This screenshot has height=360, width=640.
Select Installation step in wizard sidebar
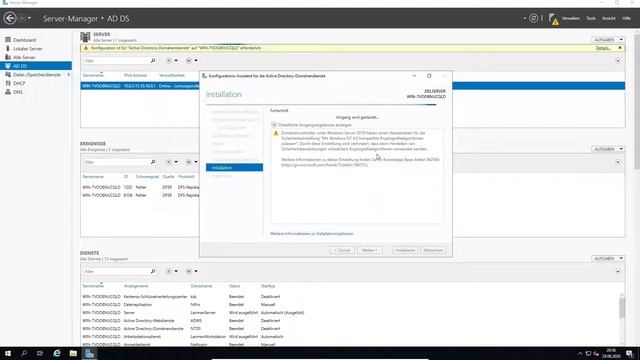234,168
